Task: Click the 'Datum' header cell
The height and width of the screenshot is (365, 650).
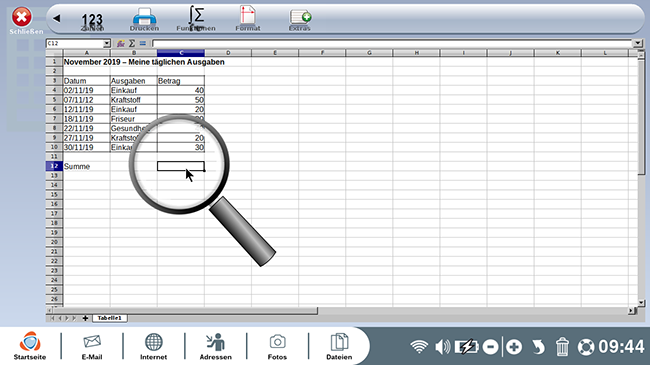Action: (87, 81)
